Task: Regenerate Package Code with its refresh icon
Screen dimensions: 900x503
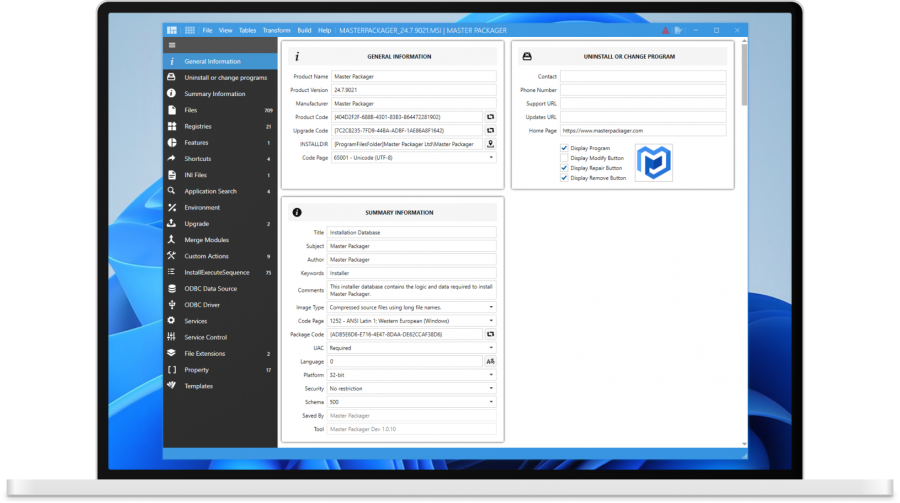Action: click(490, 334)
